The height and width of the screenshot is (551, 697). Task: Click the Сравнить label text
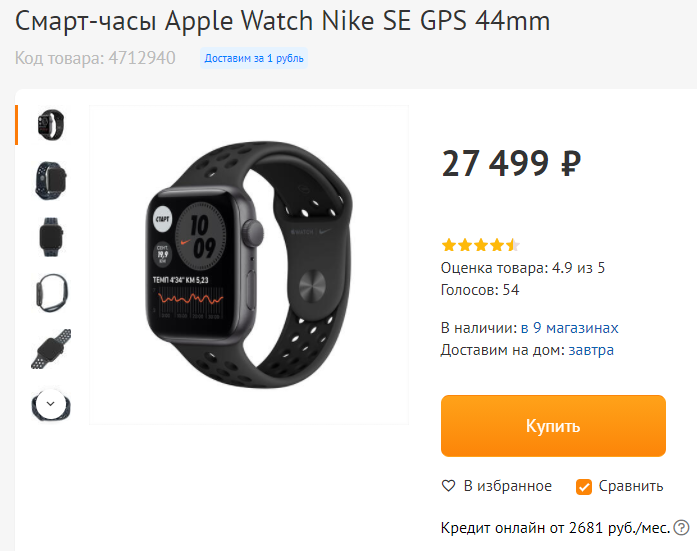tap(631, 486)
